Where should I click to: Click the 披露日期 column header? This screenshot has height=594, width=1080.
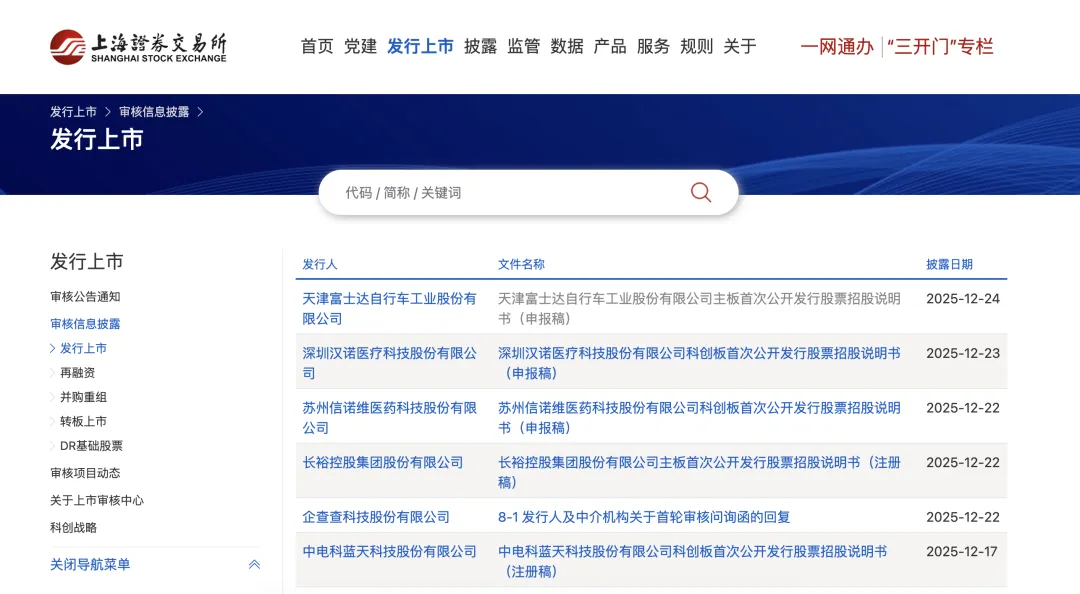pyautogui.click(x=949, y=264)
